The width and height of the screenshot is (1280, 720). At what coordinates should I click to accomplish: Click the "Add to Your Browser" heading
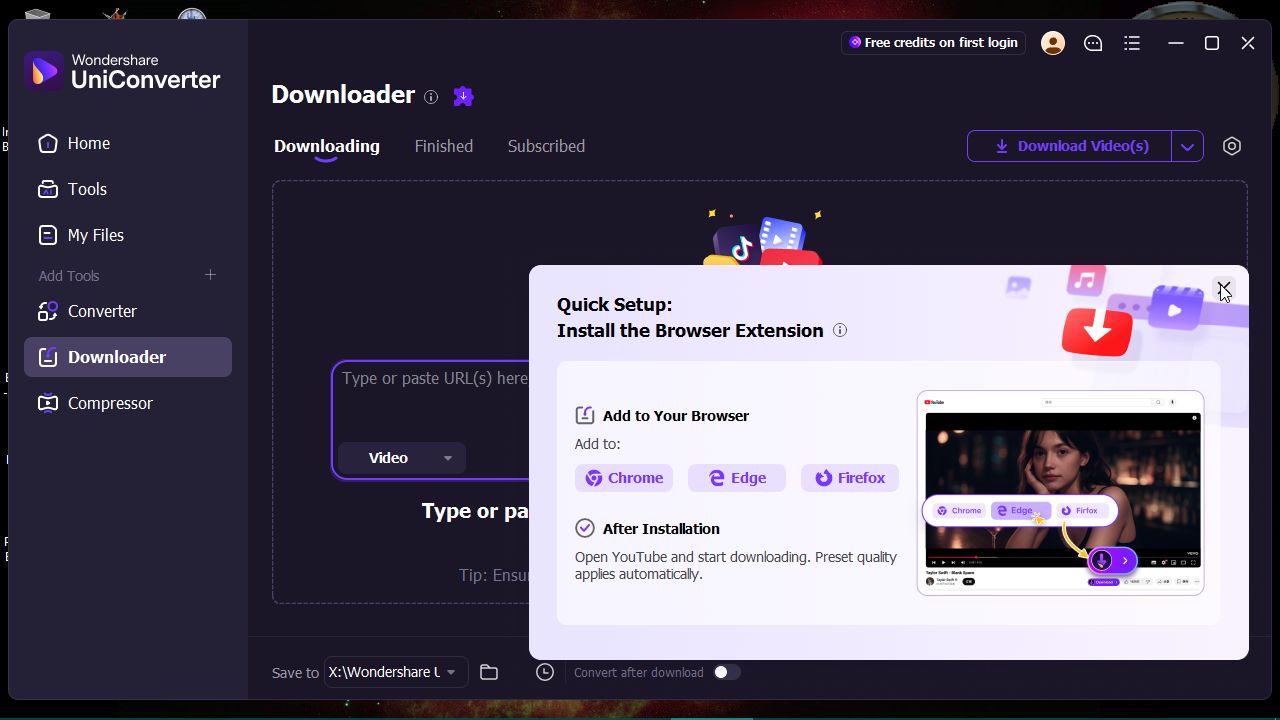click(x=676, y=416)
